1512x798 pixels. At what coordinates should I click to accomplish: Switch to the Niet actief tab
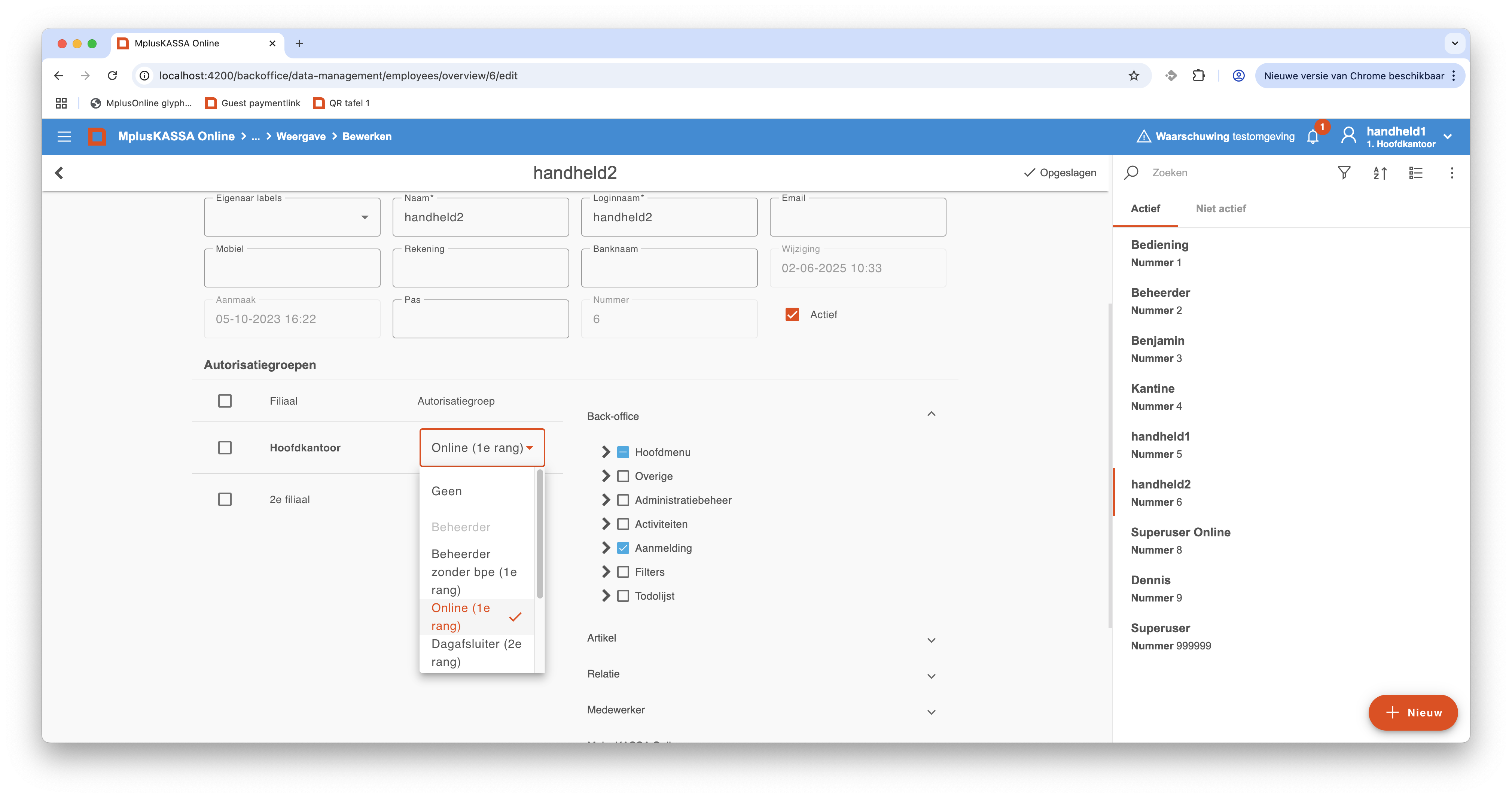tap(1221, 208)
